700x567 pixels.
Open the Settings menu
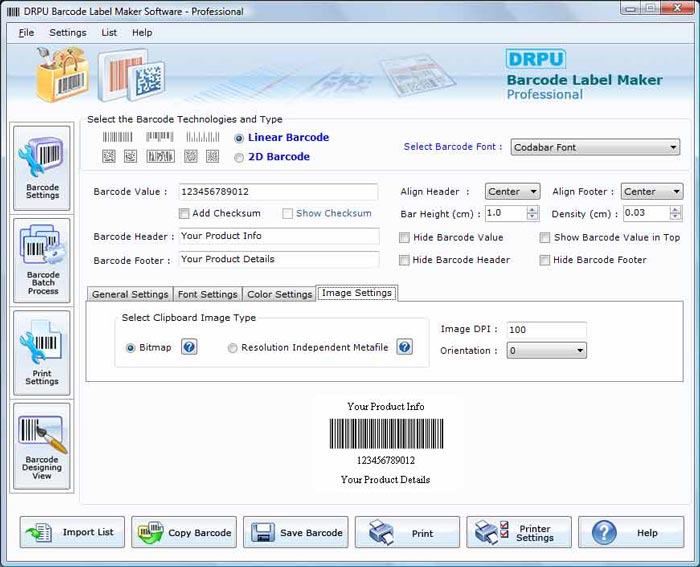pyautogui.click(x=68, y=33)
